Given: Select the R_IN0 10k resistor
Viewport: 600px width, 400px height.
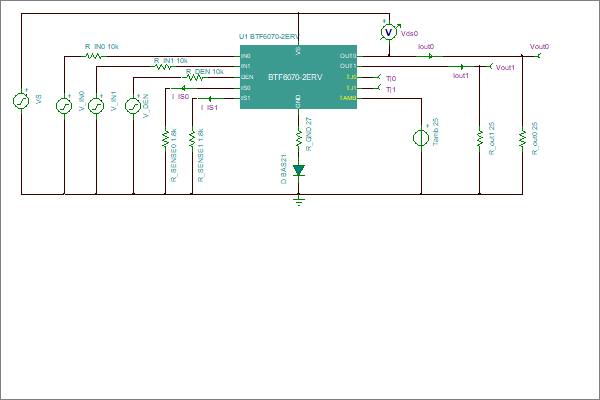Looking at the screenshot, I should 93,56.
